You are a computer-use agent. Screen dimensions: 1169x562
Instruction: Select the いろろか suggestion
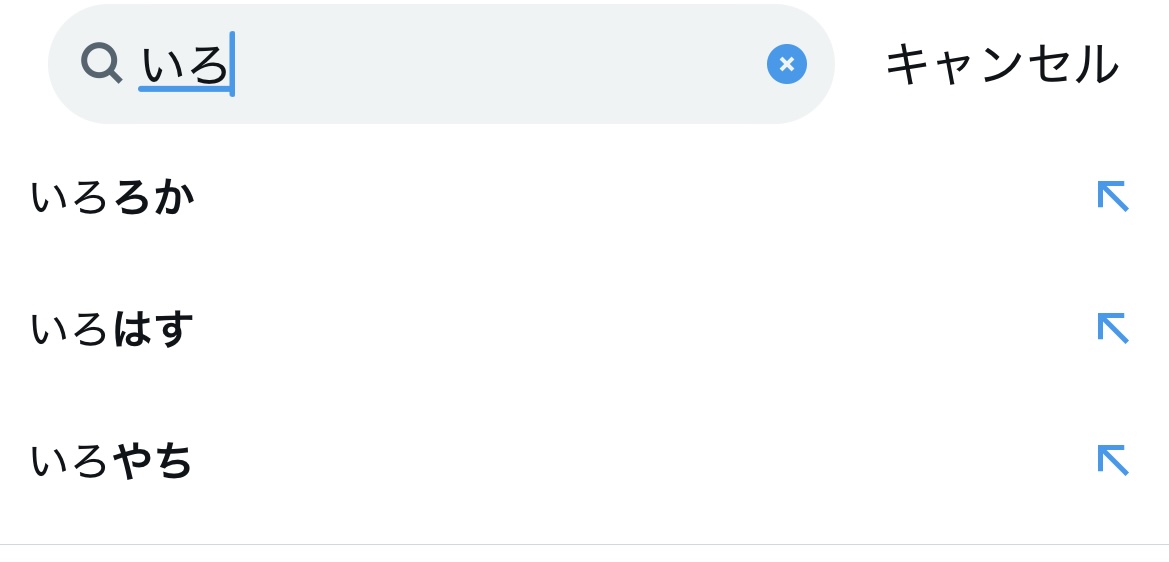click(x=112, y=197)
